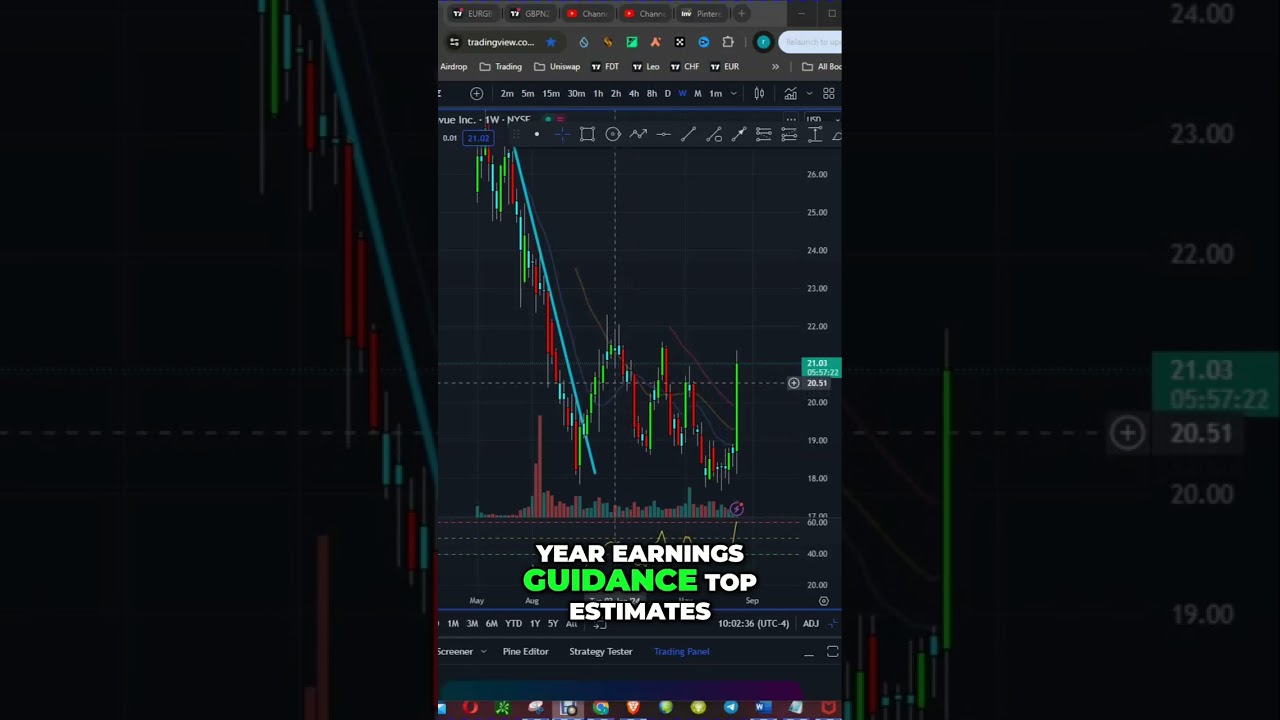Select the Fibonacci retracement tool
This screenshot has height=720, width=1280.
tap(764, 135)
